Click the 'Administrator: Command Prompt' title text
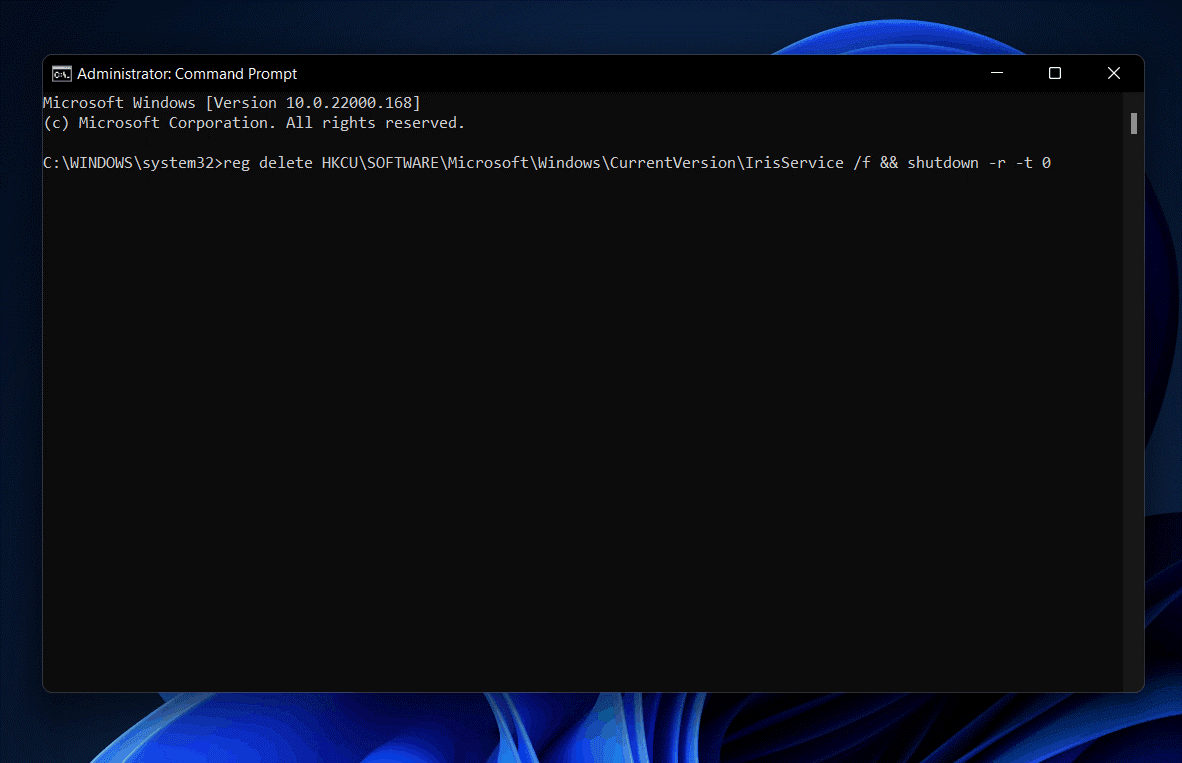Screen dimensions: 1182x763 [187, 74]
